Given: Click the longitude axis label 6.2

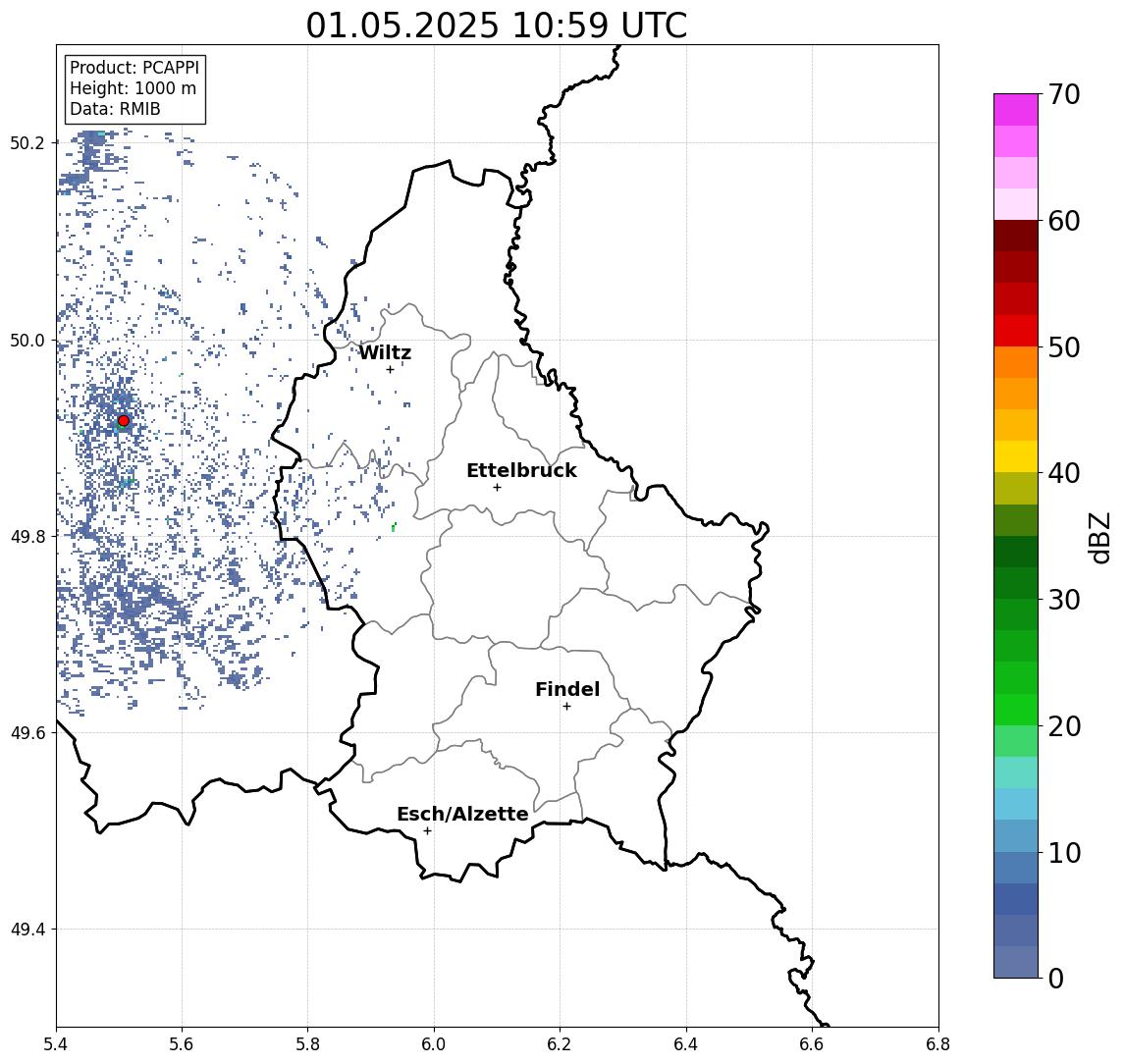Looking at the screenshot, I should pos(560,1044).
